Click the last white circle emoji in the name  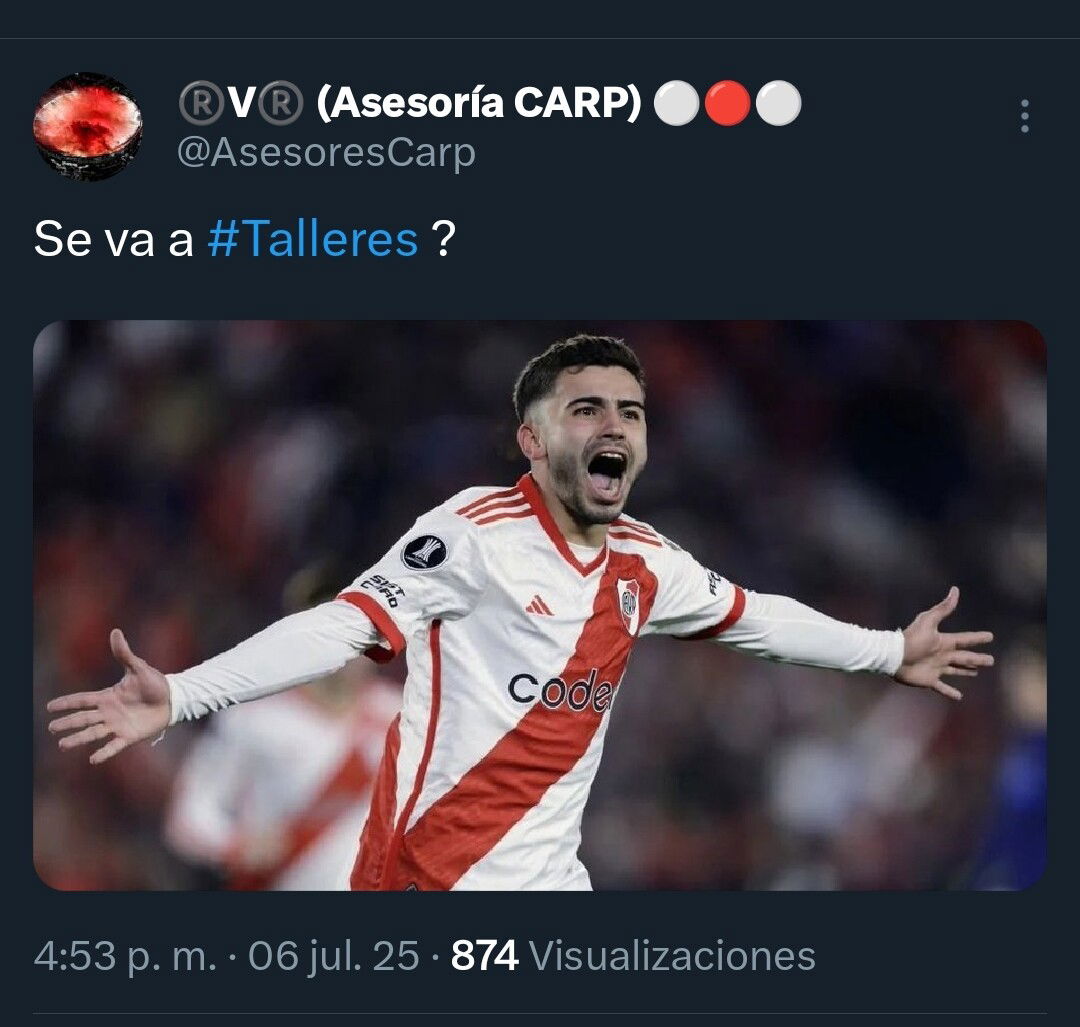tap(778, 103)
